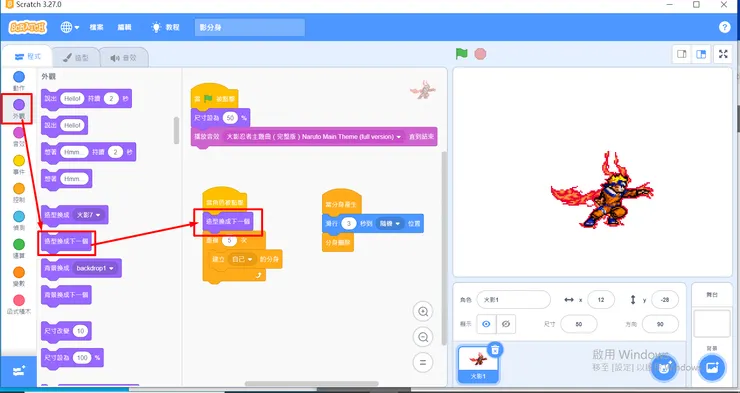The image size is (740, 393).
Task: Open the language globe menu
Action: click(69, 27)
